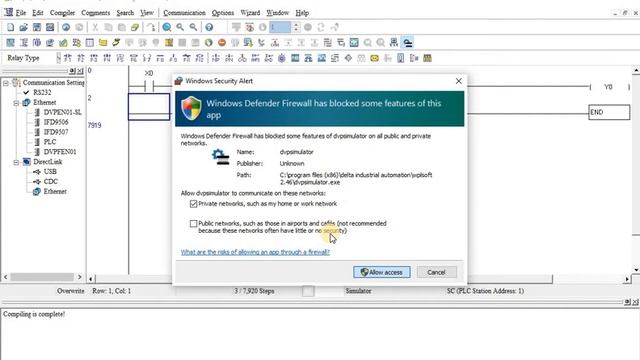Viewport: 640px width, 360px height.
Task: Collapse the Communication Setting tree root
Action: click(x=6, y=83)
